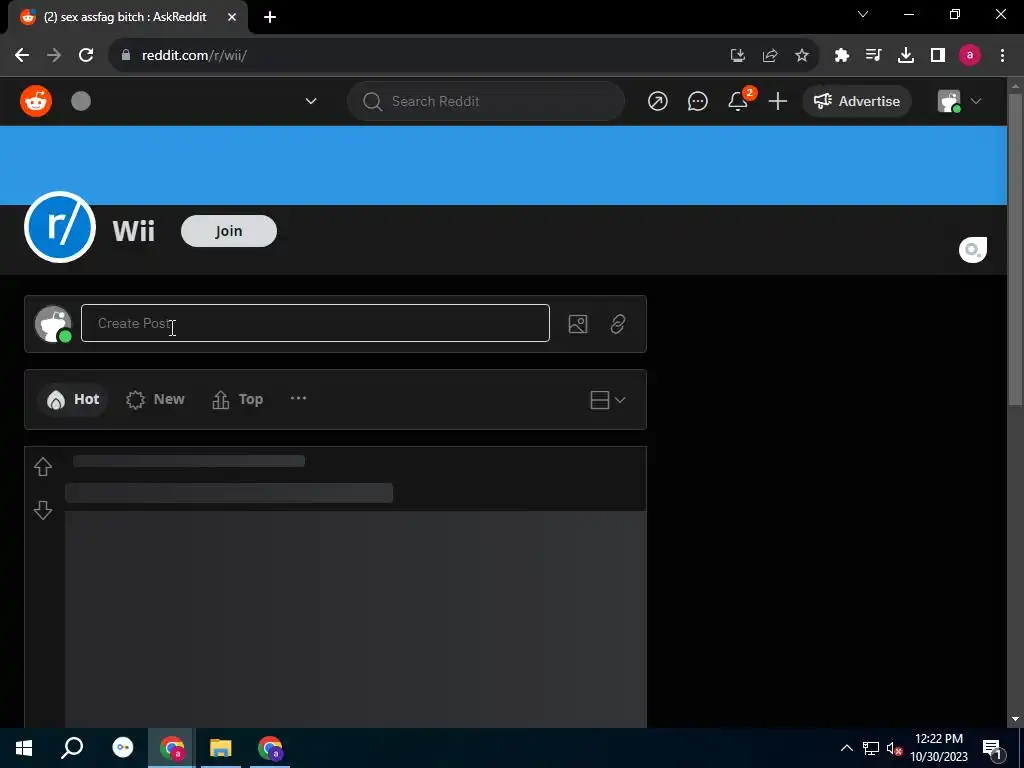Click the user avatar in header
Viewport: 1024px width, 768px height.
(x=949, y=101)
